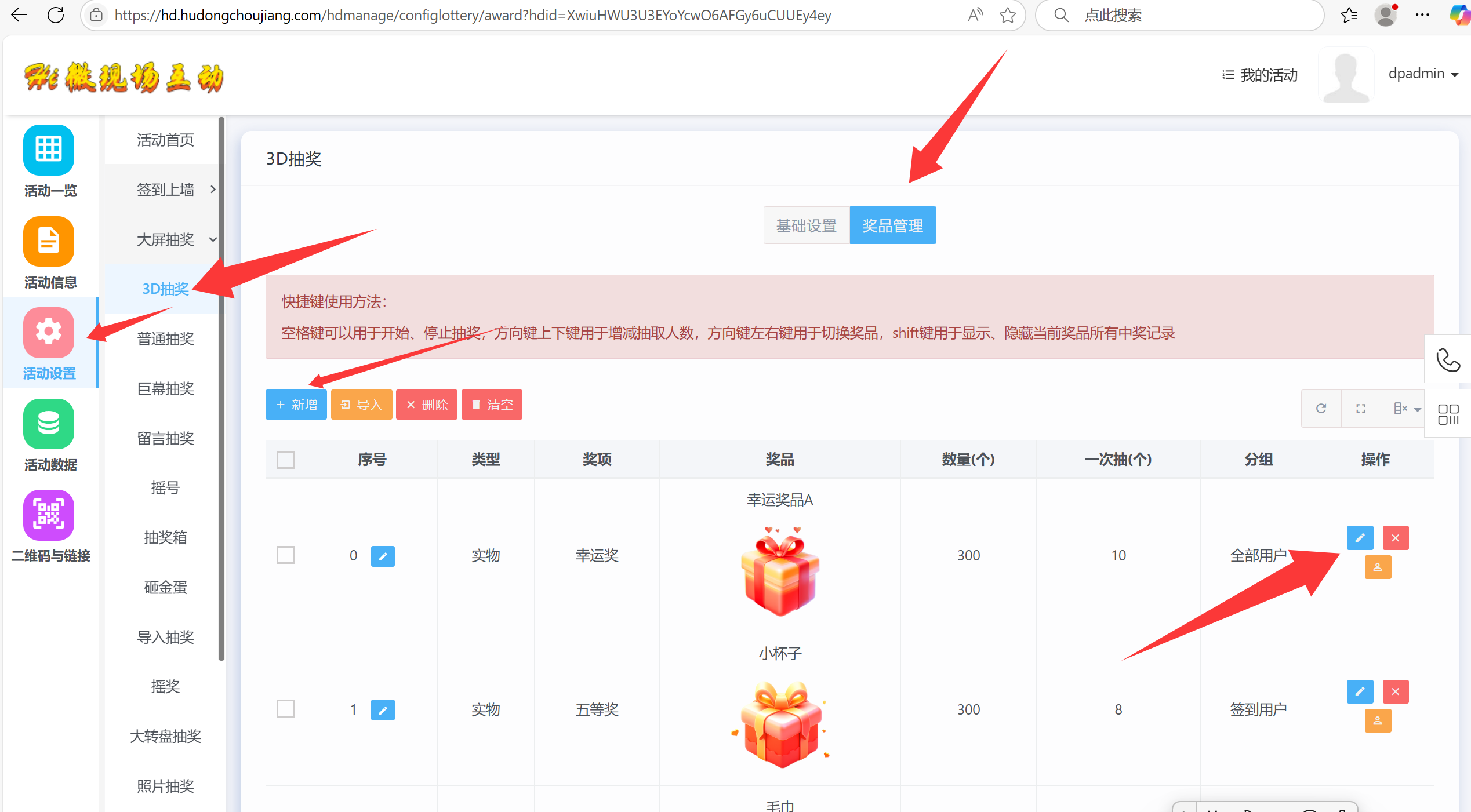Screen dimensions: 1471x812
Task: Check the 五等奖 row checkbox
Action: click(285, 709)
